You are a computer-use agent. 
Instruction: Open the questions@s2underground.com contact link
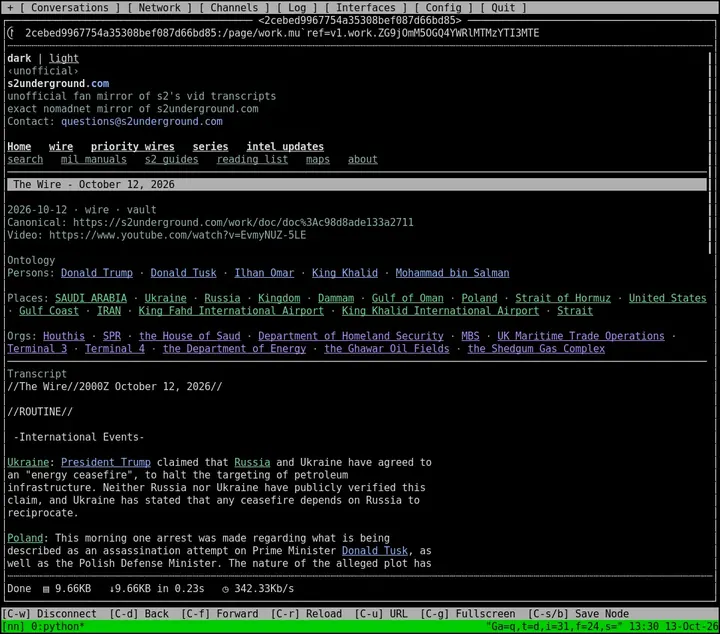(142, 122)
